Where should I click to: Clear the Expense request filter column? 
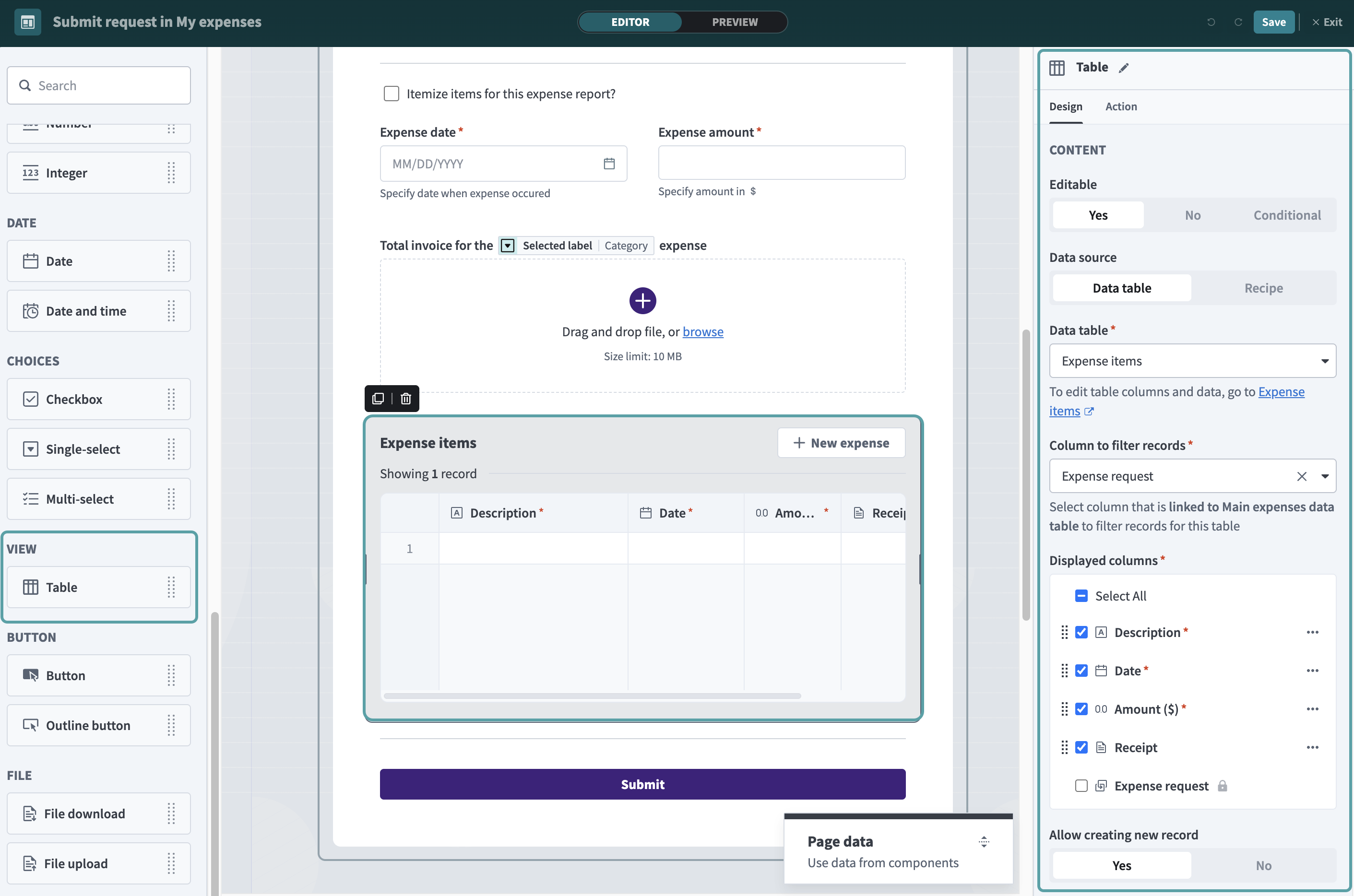(1302, 476)
